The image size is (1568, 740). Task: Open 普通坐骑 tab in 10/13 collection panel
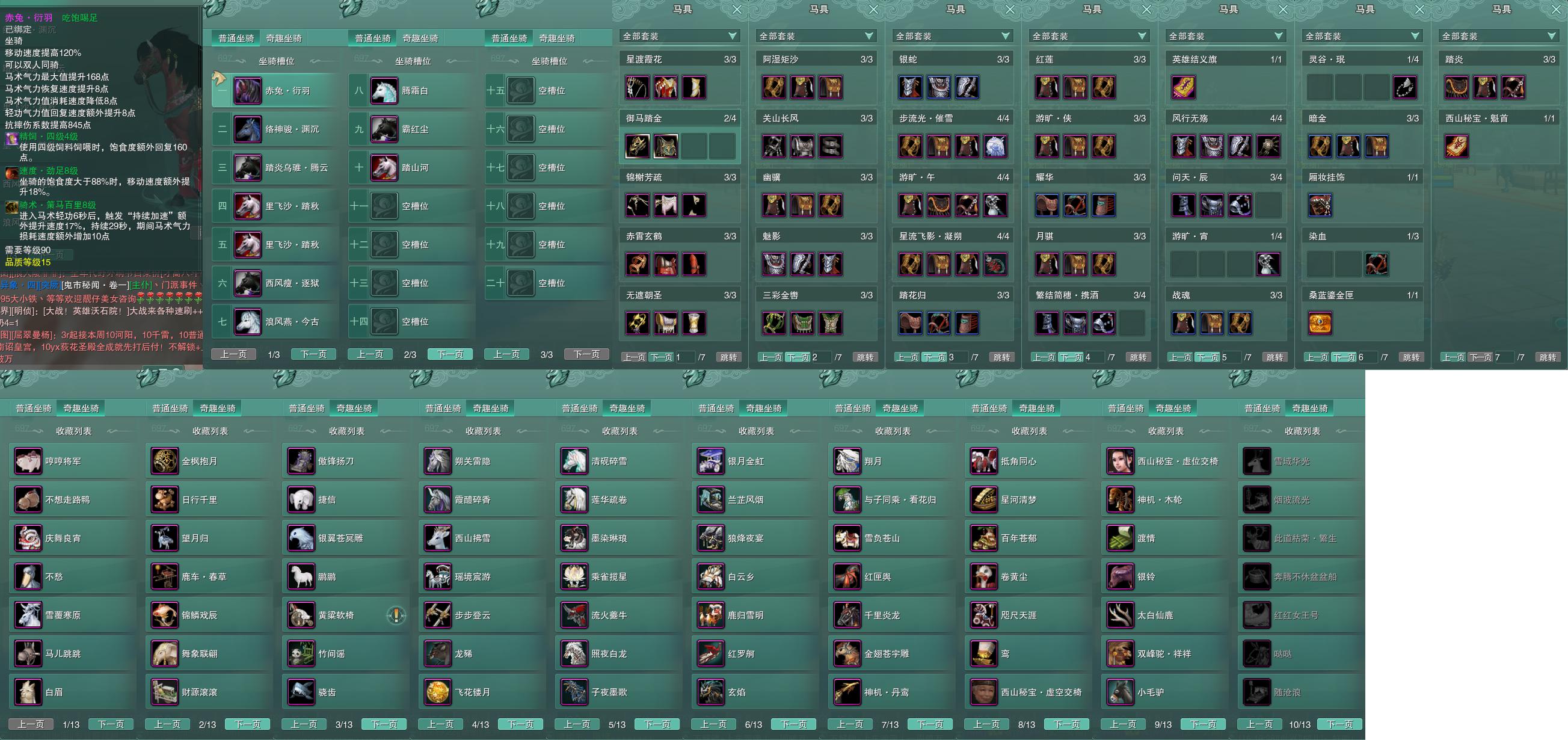click(x=1262, y=408)
